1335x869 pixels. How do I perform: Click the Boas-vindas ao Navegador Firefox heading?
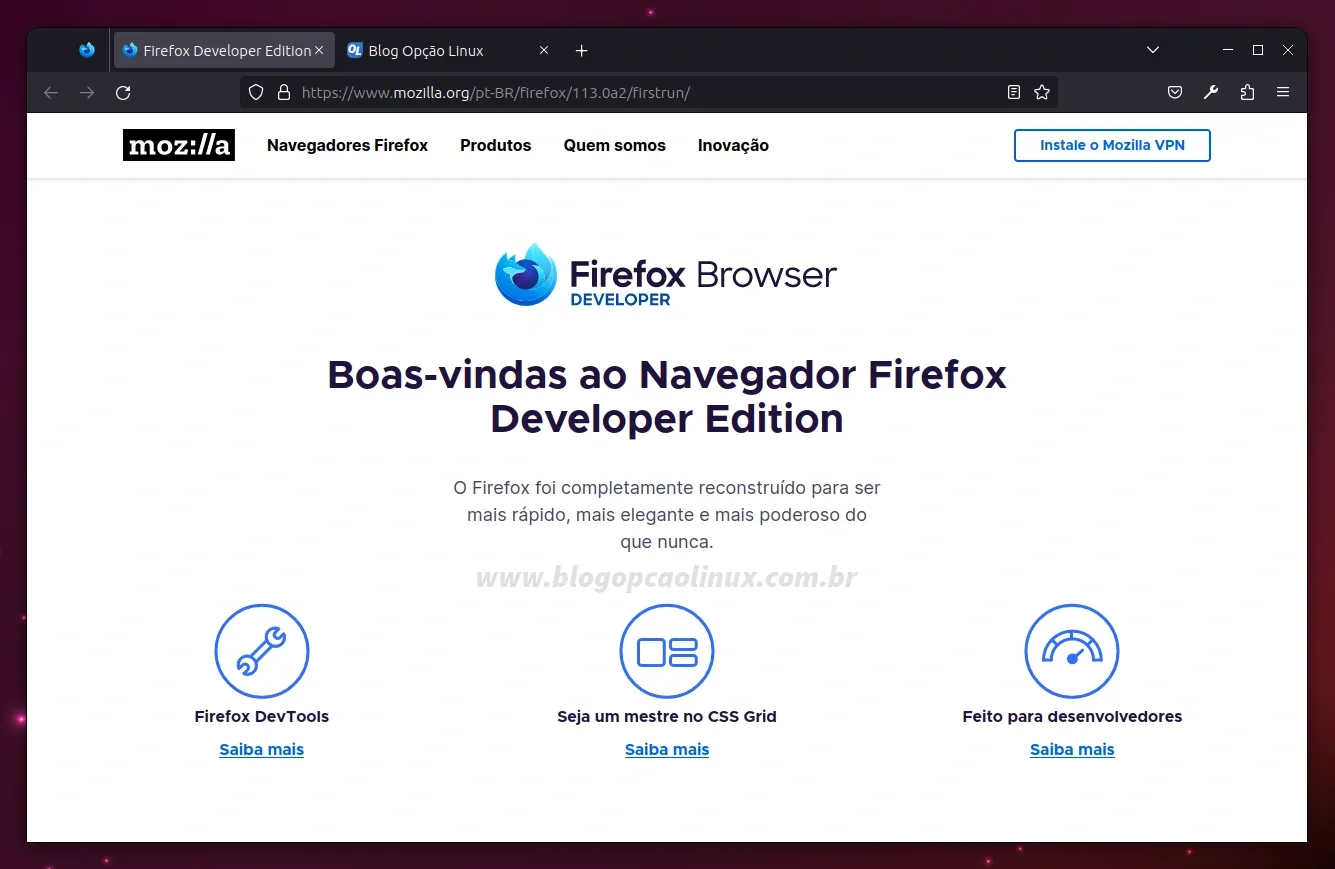pyautogui.click(x=667, y=396)
